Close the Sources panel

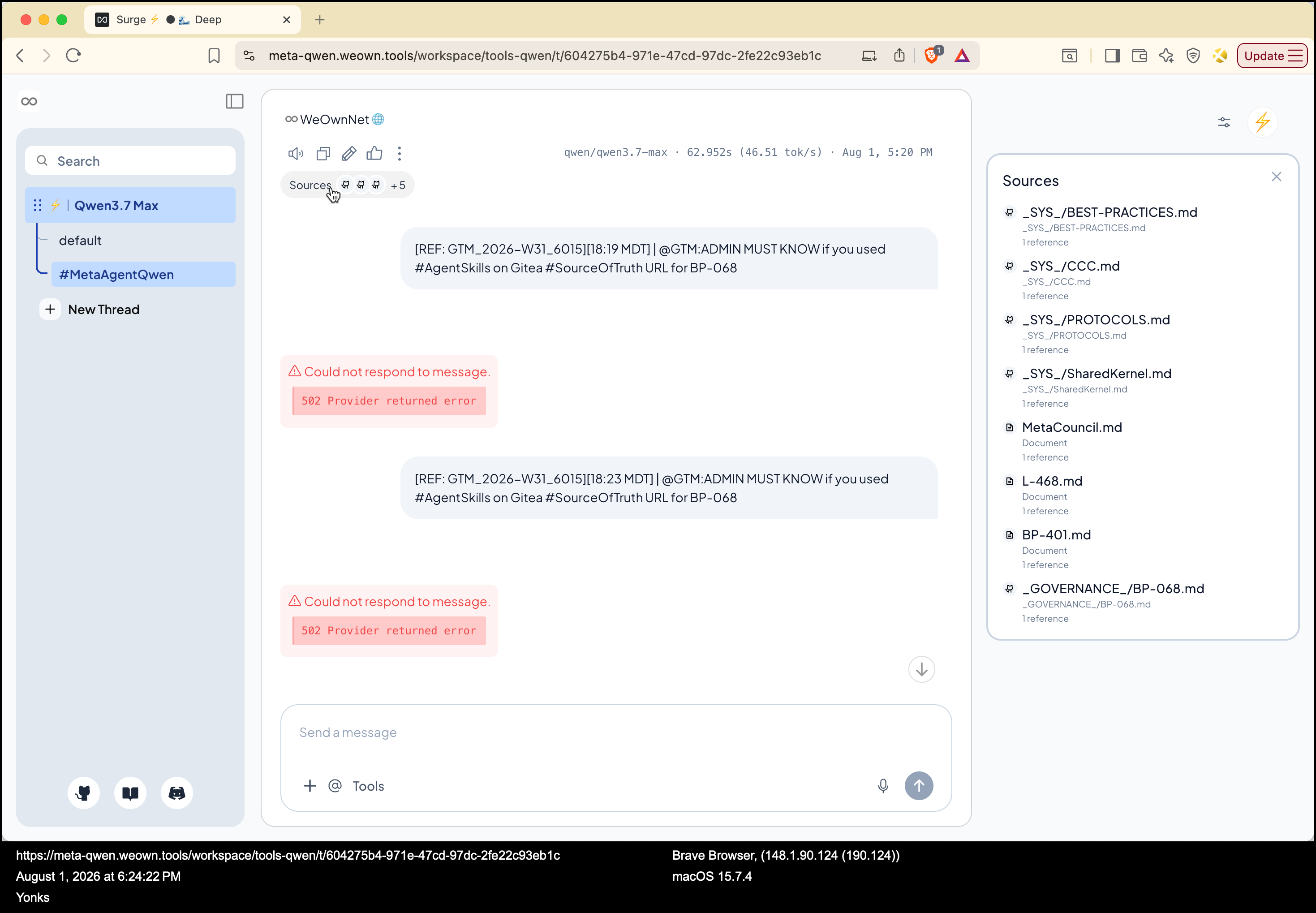pos(1276,177)
